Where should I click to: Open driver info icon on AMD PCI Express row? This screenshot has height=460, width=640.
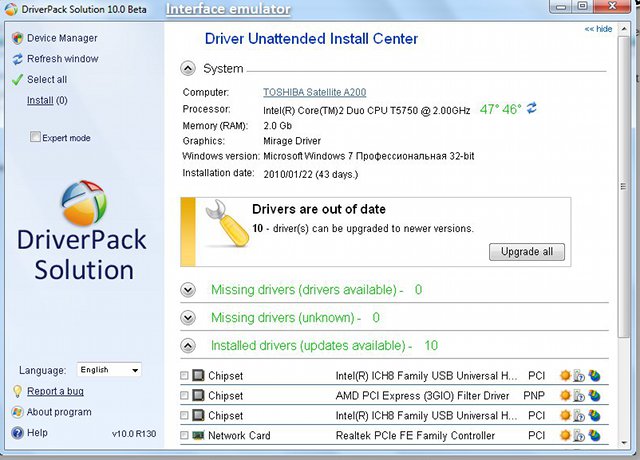[579, 395]
